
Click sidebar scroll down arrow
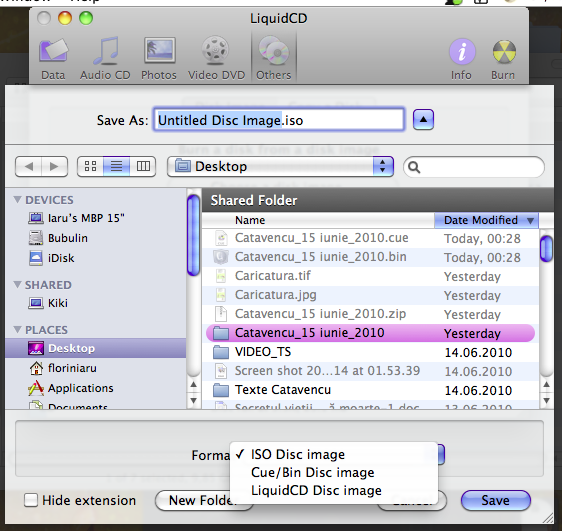tap(194, 400)
